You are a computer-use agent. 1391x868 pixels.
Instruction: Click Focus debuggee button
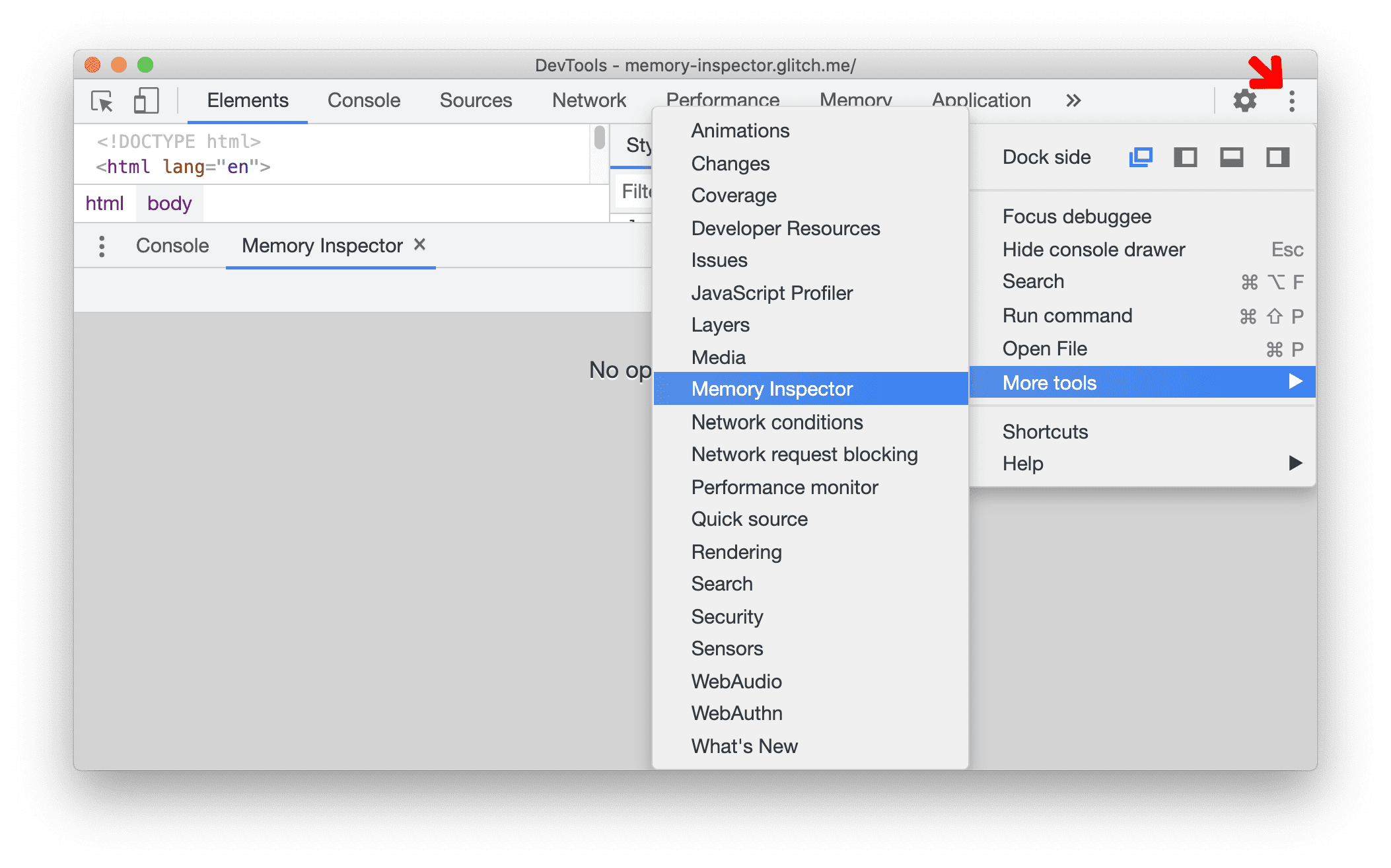(x=1078, y=217)
